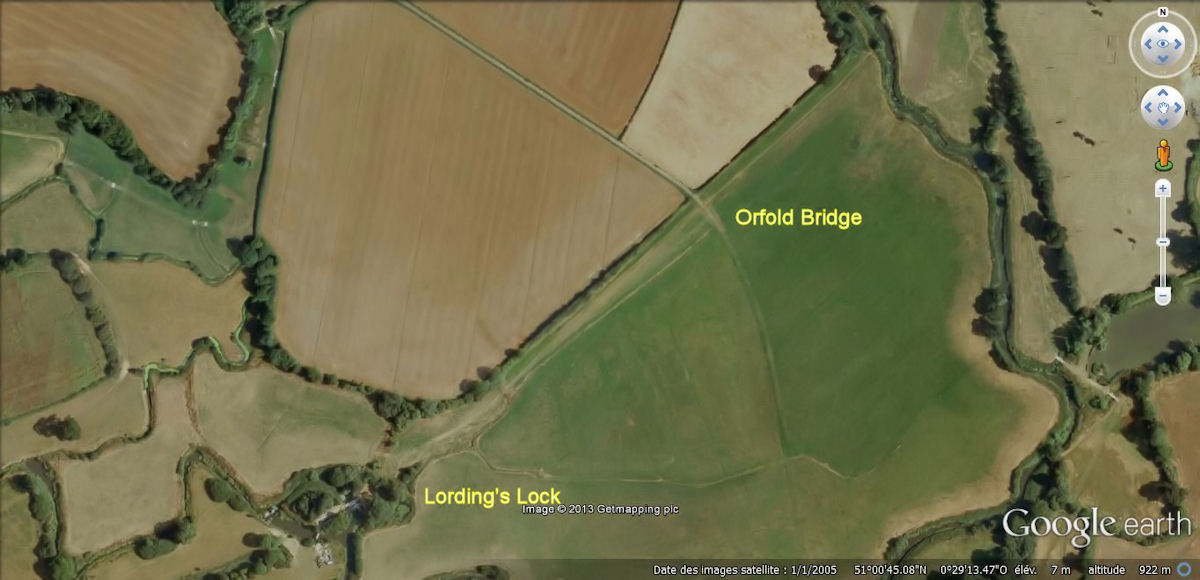Click the move up arrow on pan control
Screen dimensions: 1200x580
click(x=1162, y=92)
